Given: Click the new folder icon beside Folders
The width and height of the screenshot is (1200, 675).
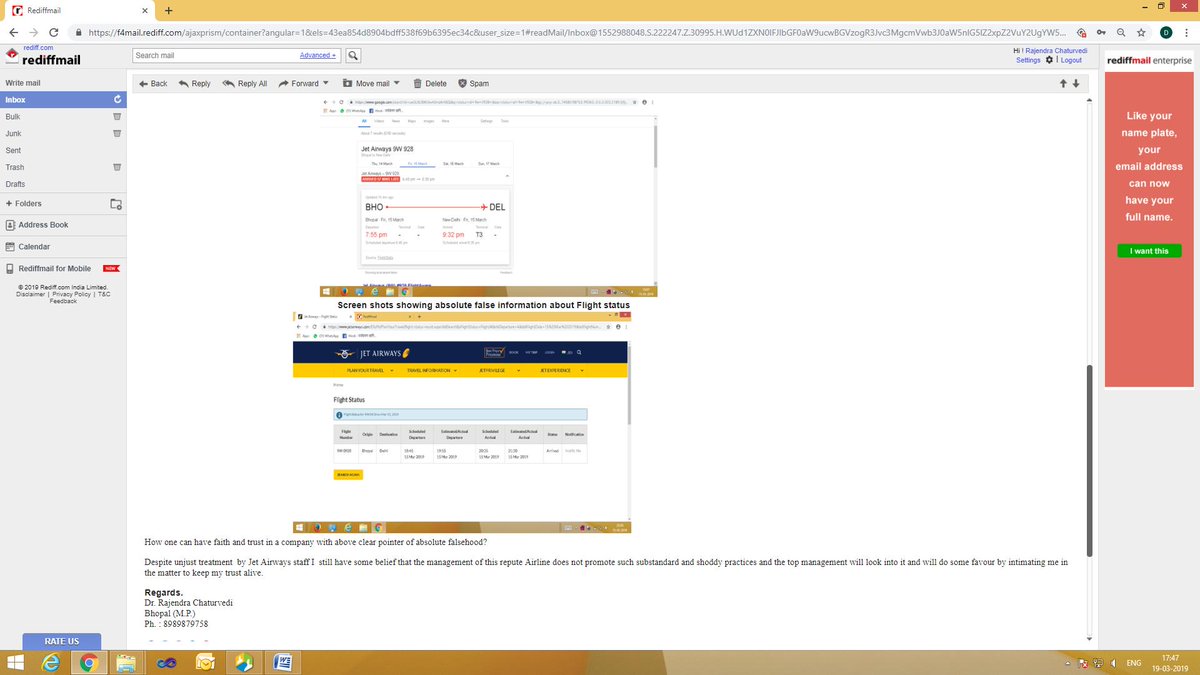Looking at the screenshot, I should (x=116, y=204).
